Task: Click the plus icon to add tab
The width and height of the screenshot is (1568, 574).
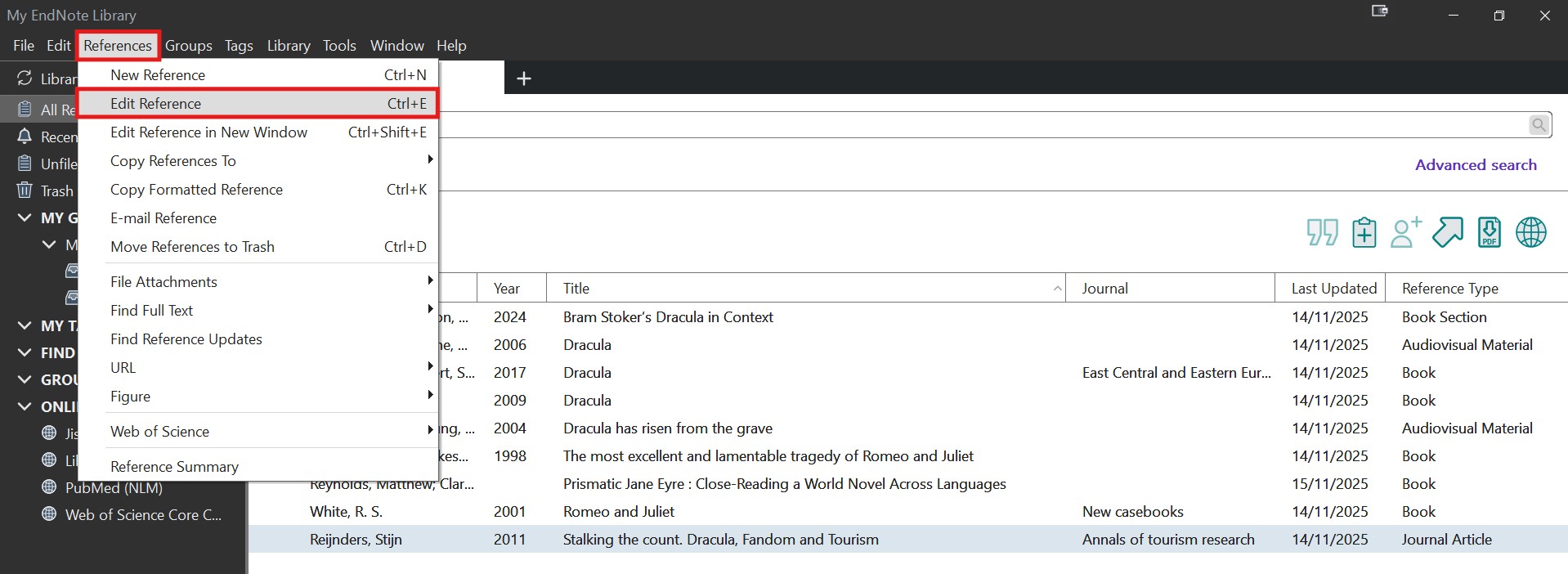Action: point(524,78)
